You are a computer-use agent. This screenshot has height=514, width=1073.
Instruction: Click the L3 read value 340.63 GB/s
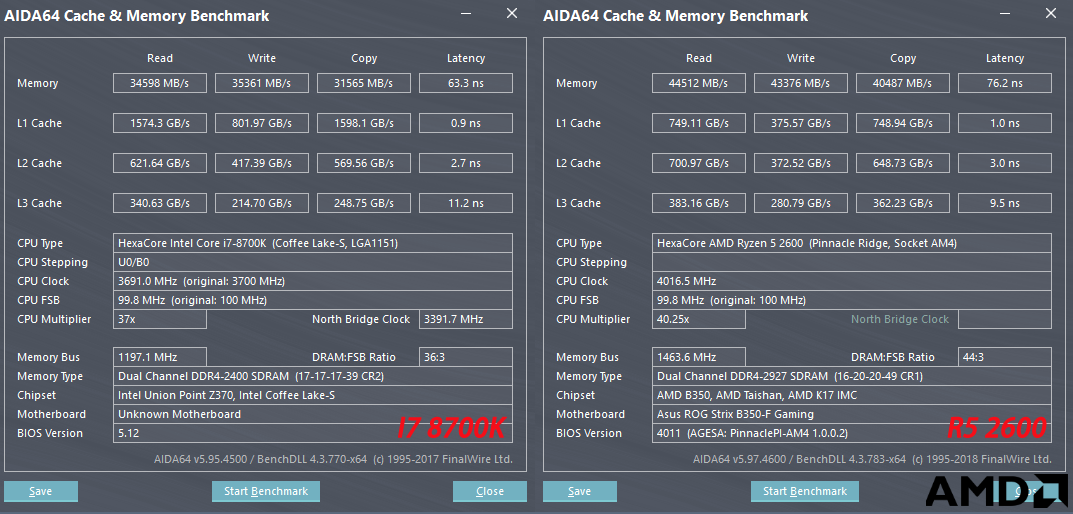click(159, 203)
